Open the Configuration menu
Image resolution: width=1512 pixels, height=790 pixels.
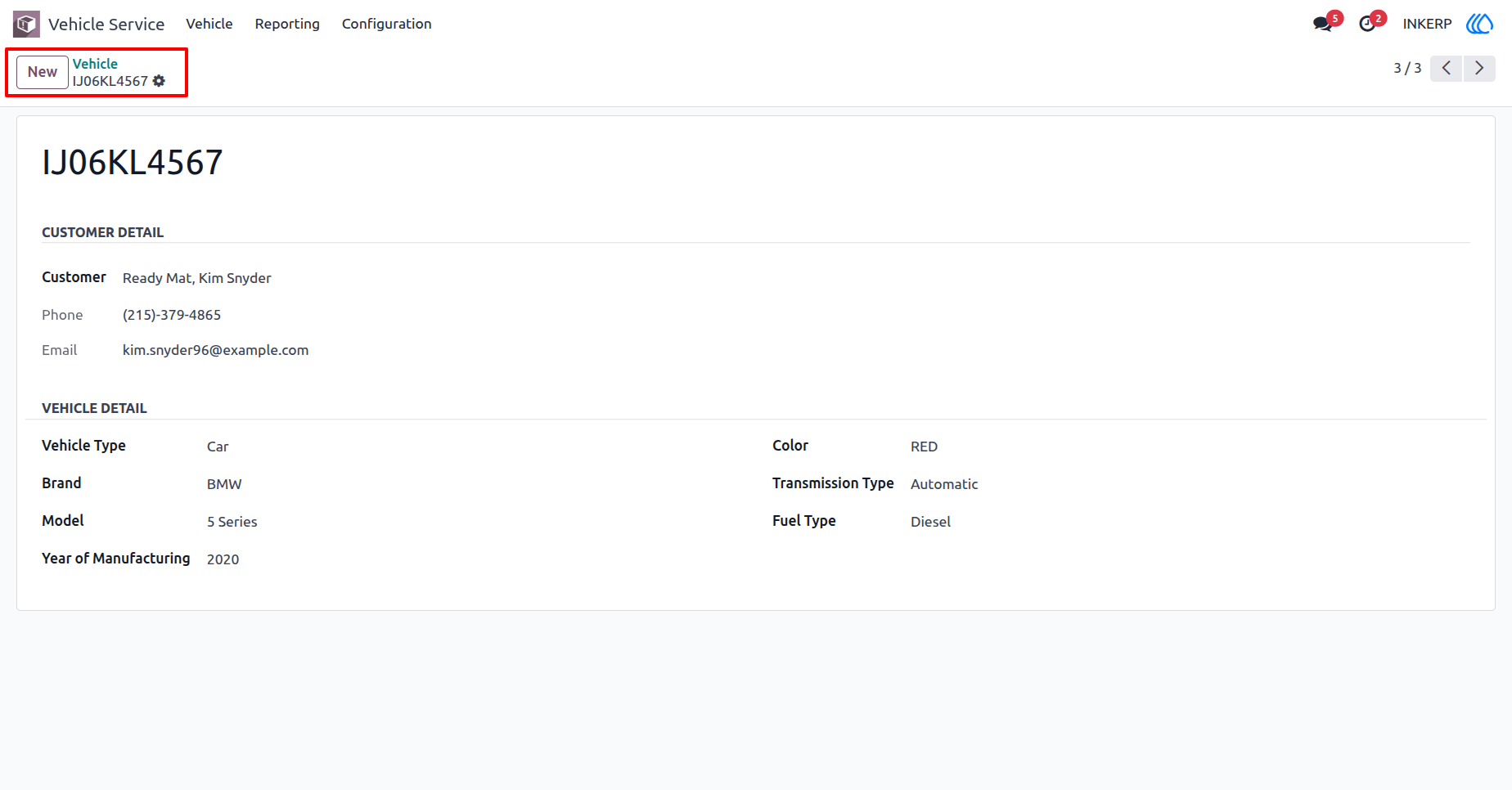(x=386, y=24)
